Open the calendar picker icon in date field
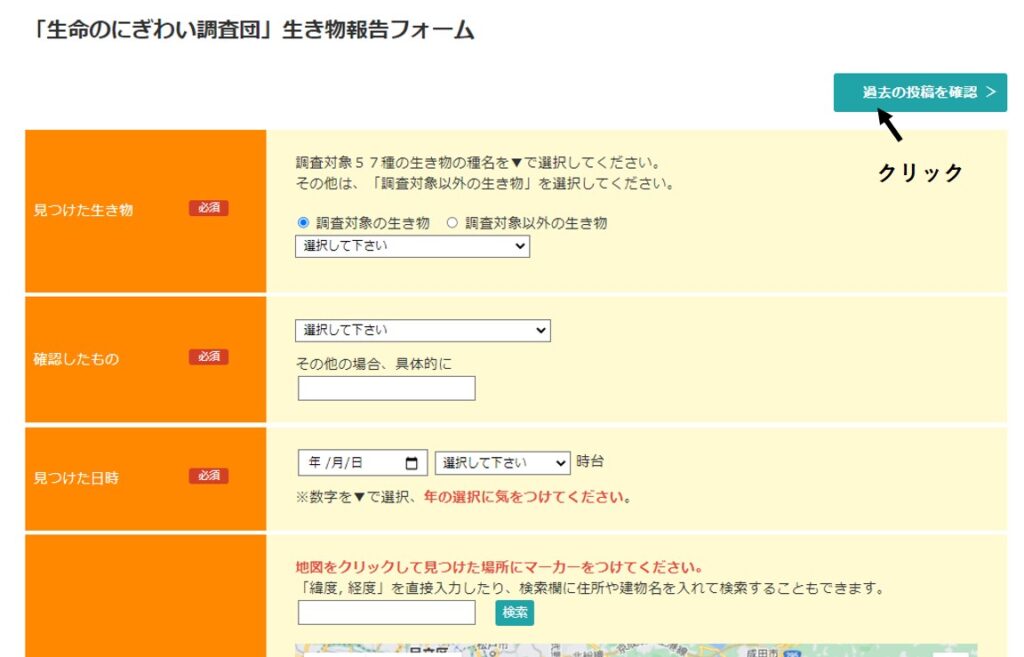 pyautogui.click(x=411, y=463)
